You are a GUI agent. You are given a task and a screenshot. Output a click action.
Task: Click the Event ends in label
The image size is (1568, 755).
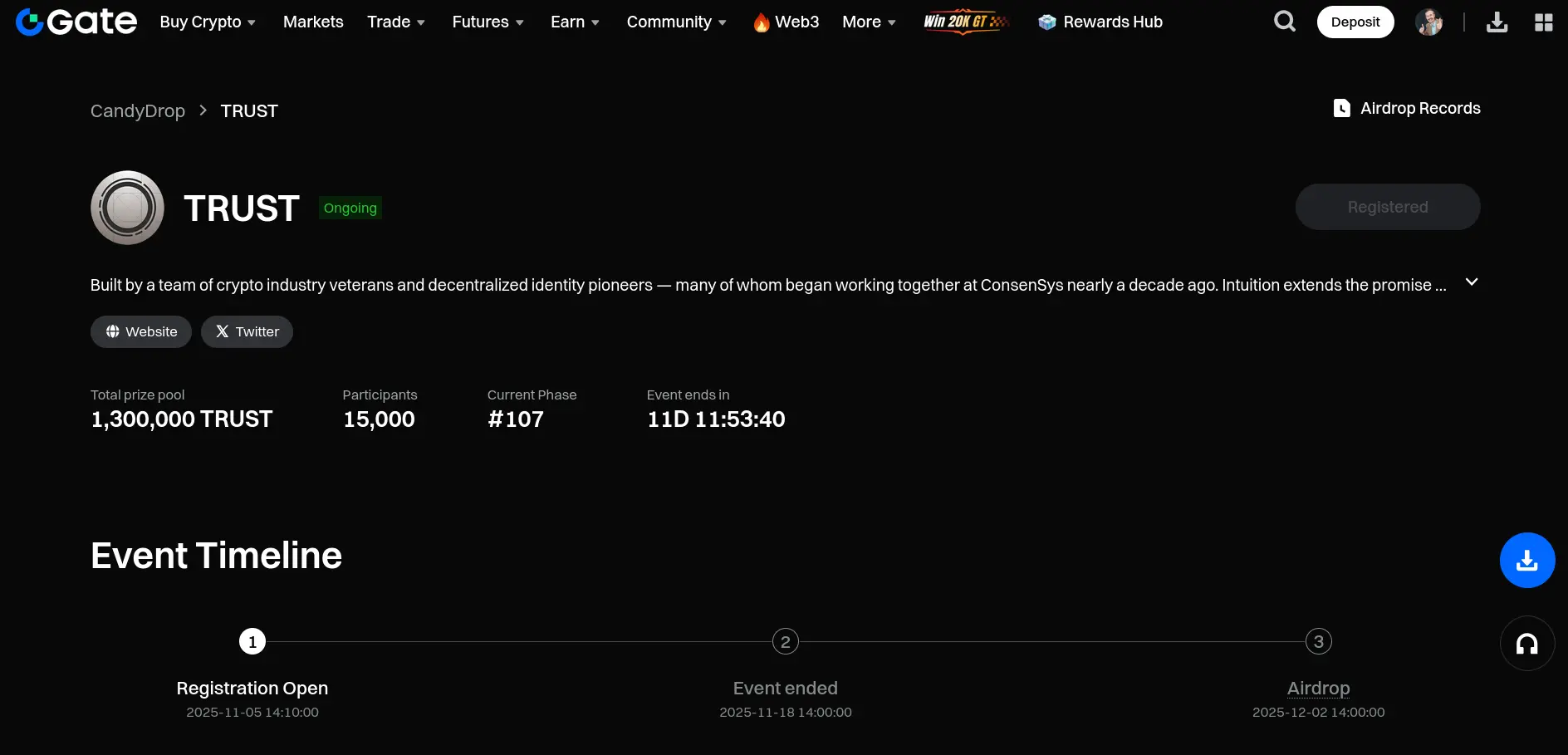point(688,395)
